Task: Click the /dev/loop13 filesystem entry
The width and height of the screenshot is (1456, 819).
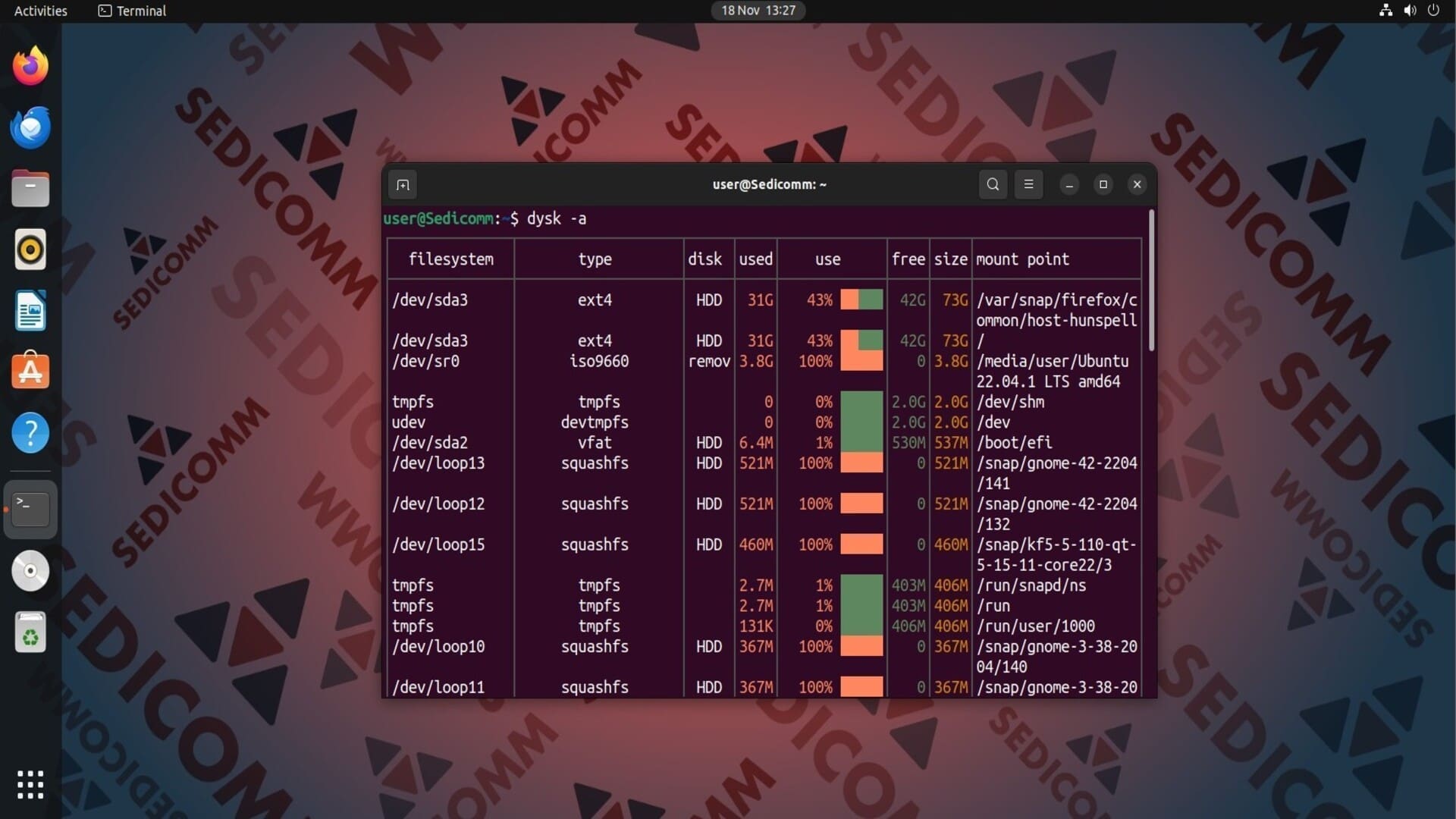Action: (x=438, y=463)
